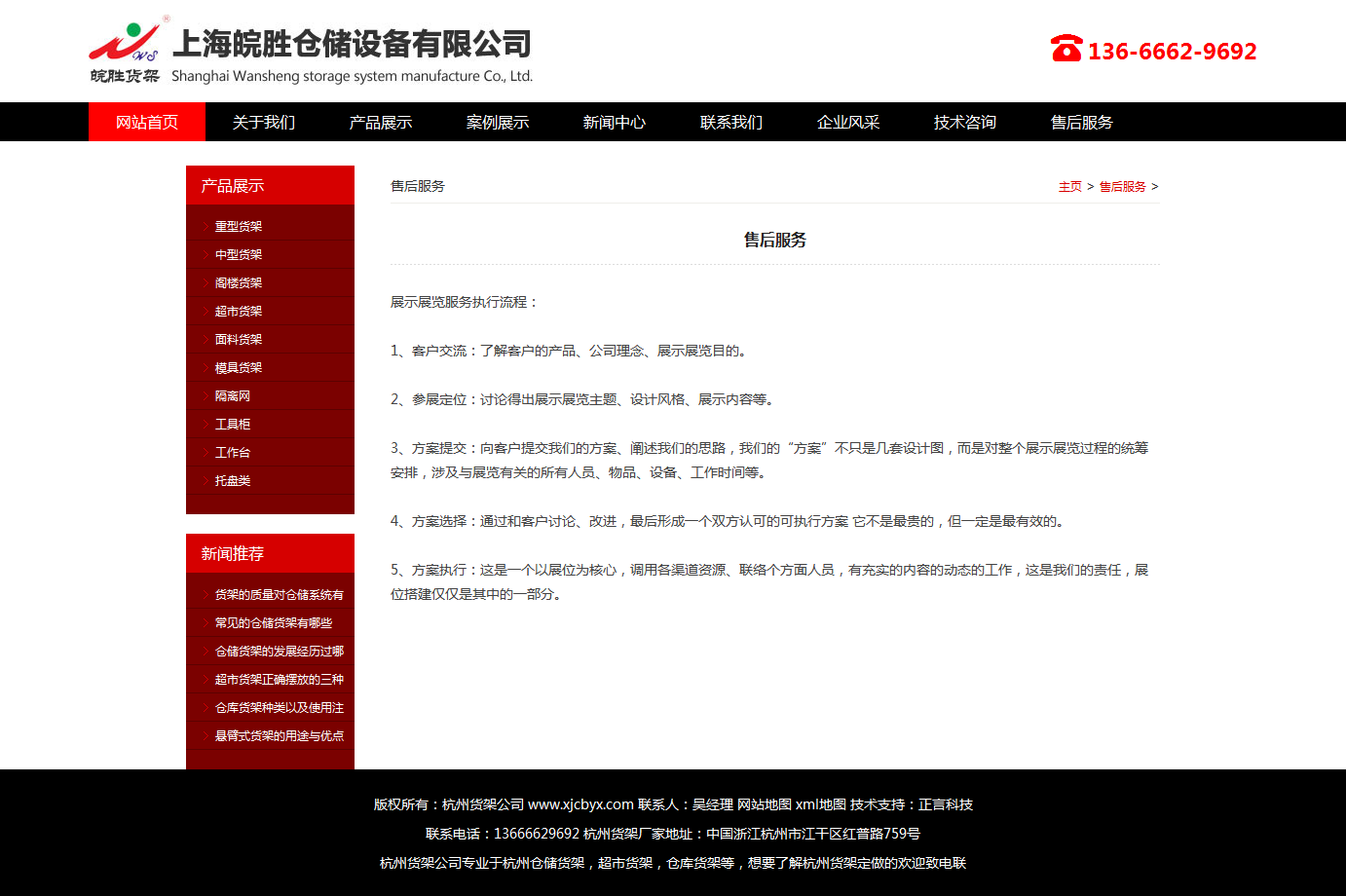Open 售后服务 in the top navigation

click(x=1082, y=122)
